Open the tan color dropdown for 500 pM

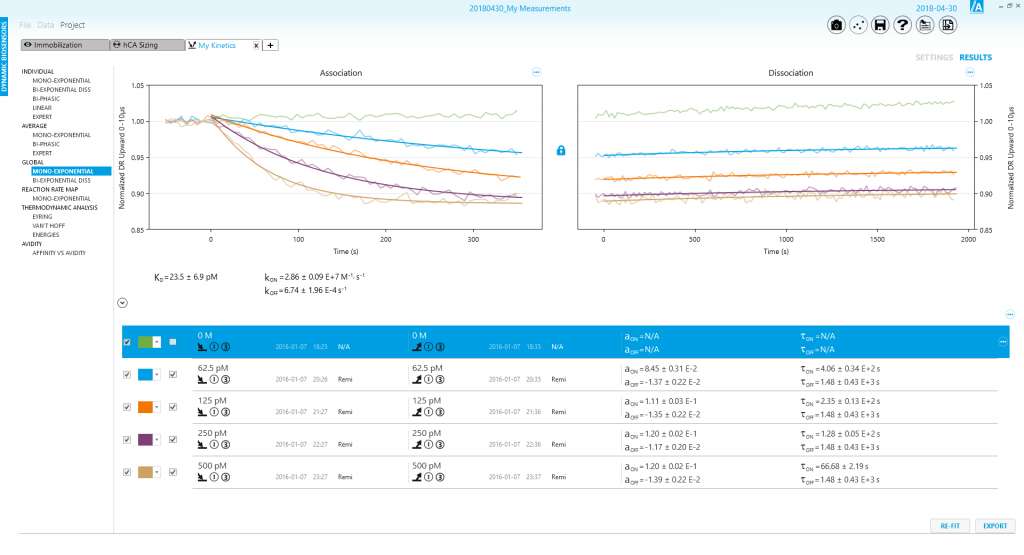click(x=157, y=473)
